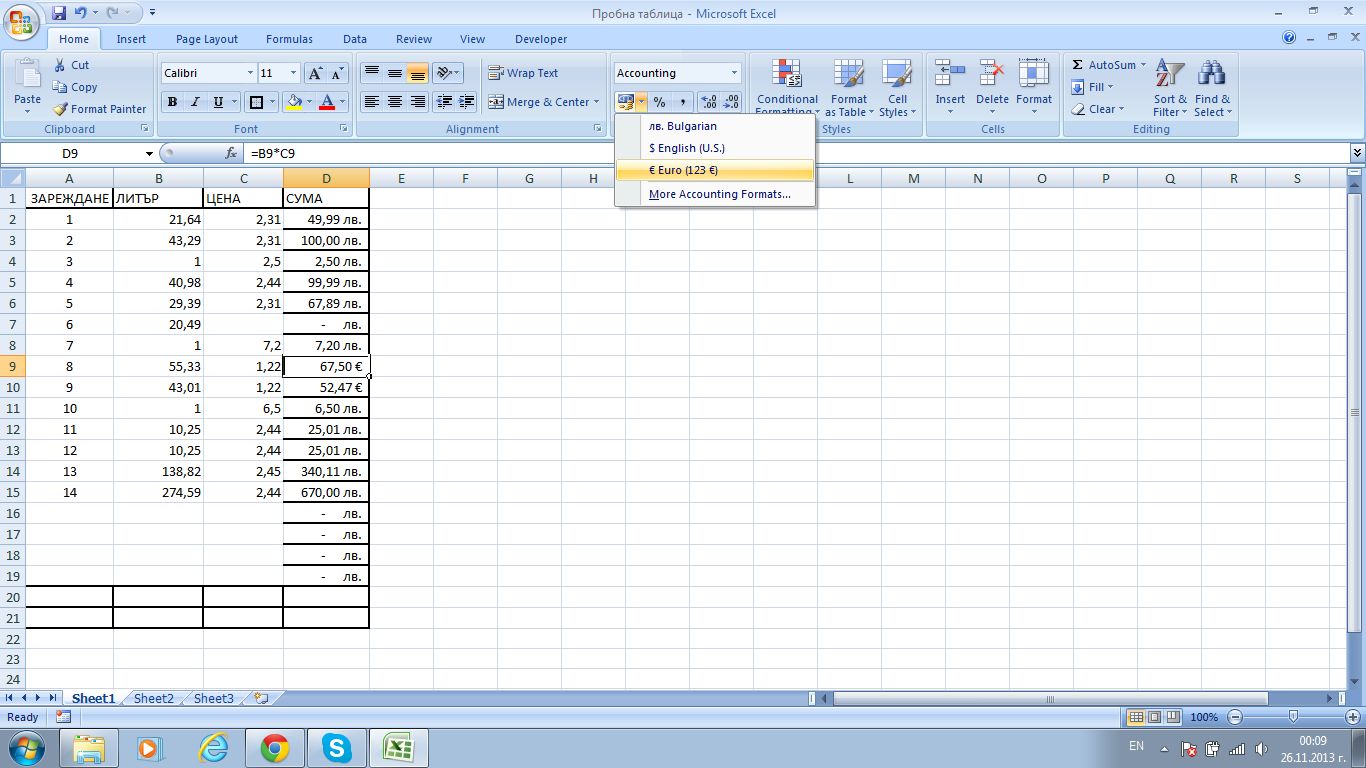The width and height of the screenshot is (1366, 768).
Task: Switch to Formulas ribbon tab
Action: pyautogui.click(x=289, y=39)
